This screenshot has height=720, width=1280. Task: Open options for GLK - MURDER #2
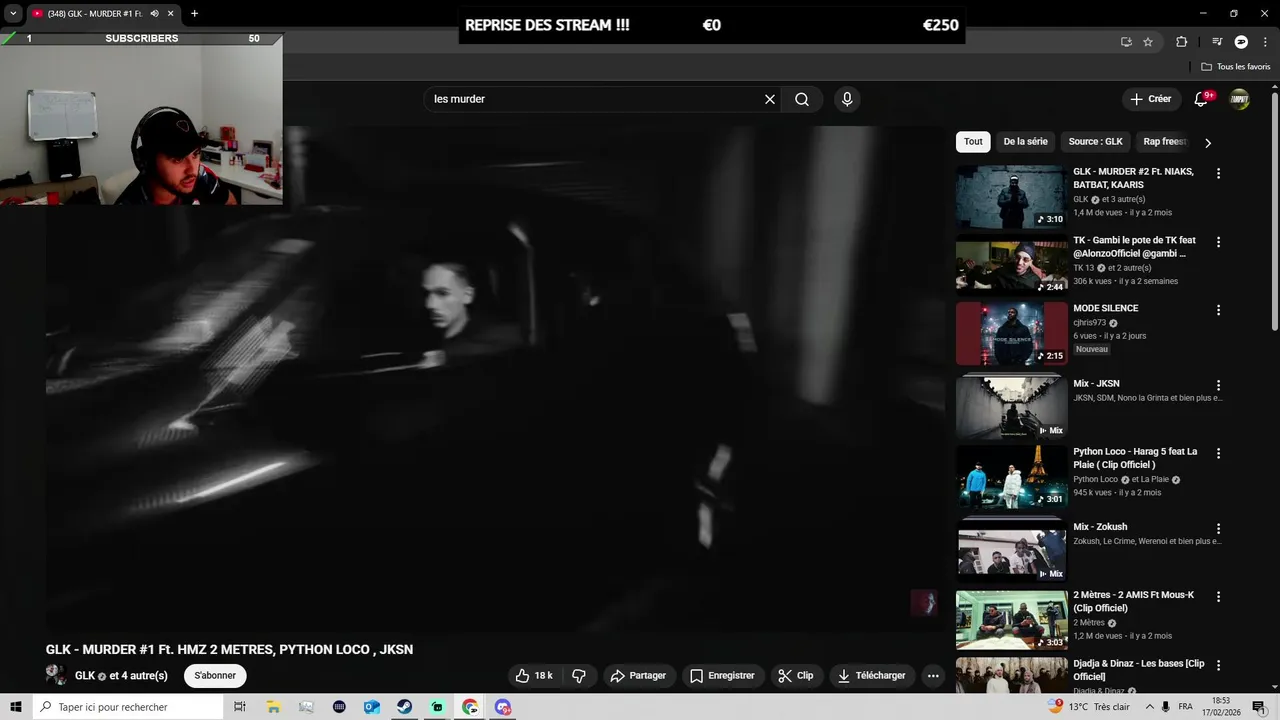[x=1218, y=173]
